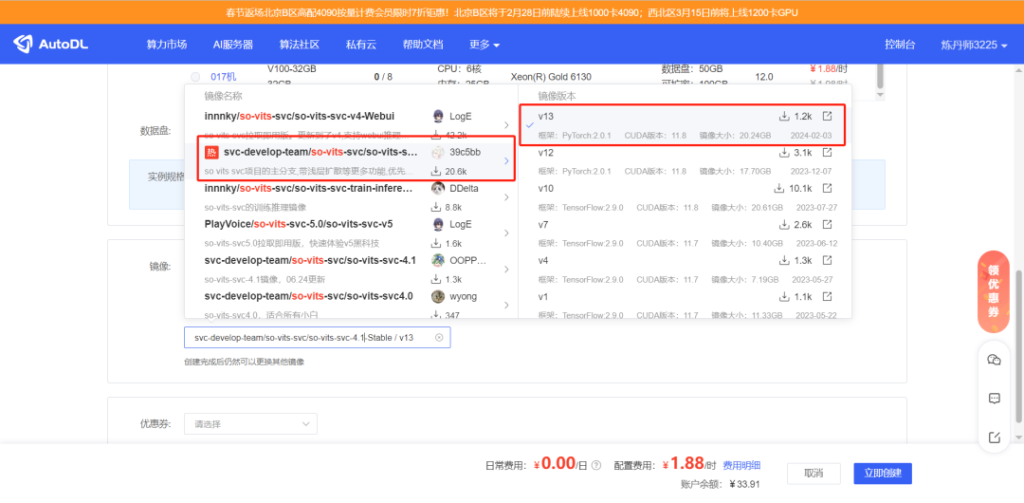
Task: Select version v10 row
Action: pyautogui.click(x=684, y=197)
